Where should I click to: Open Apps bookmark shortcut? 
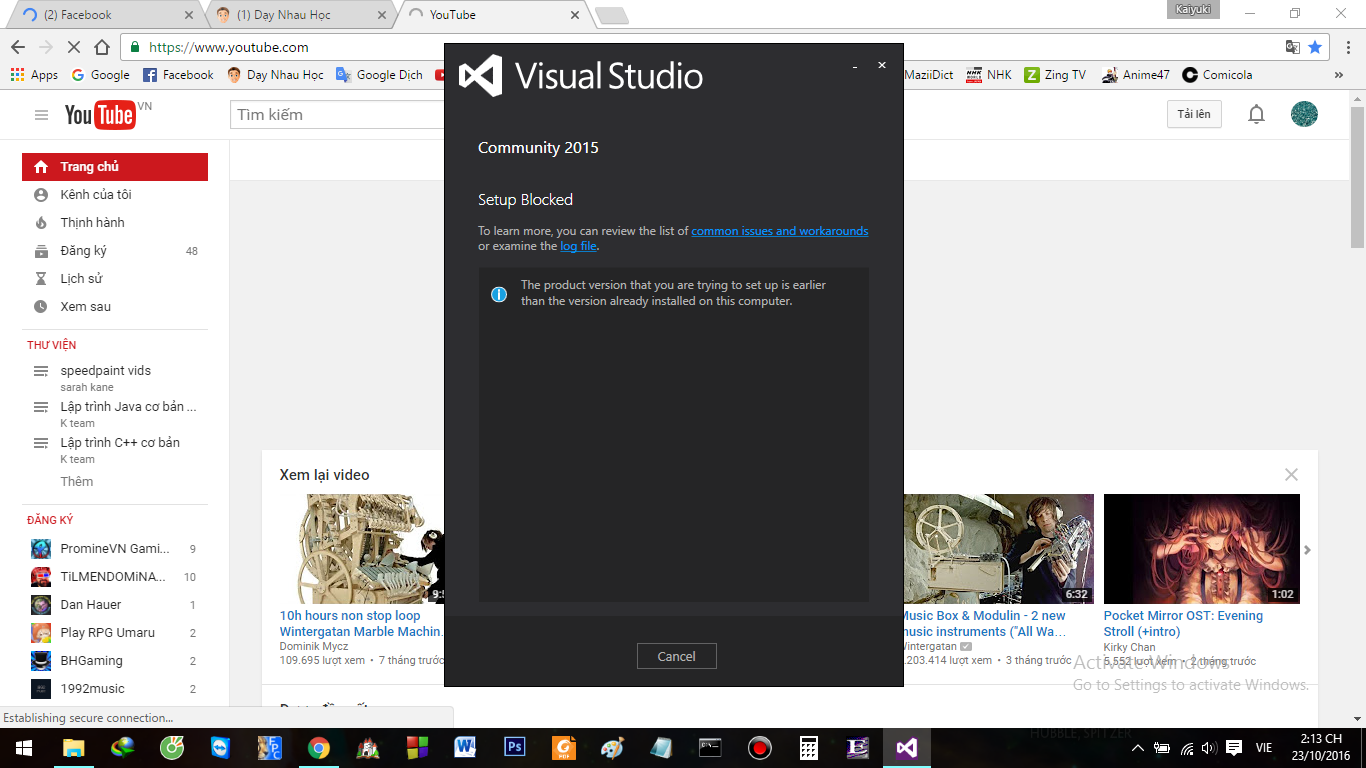click(34, 75)
